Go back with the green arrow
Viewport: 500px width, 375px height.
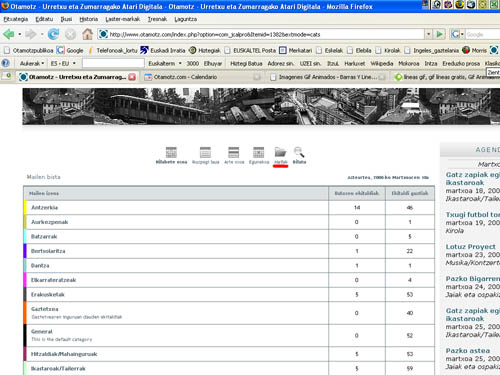(8, 34)
